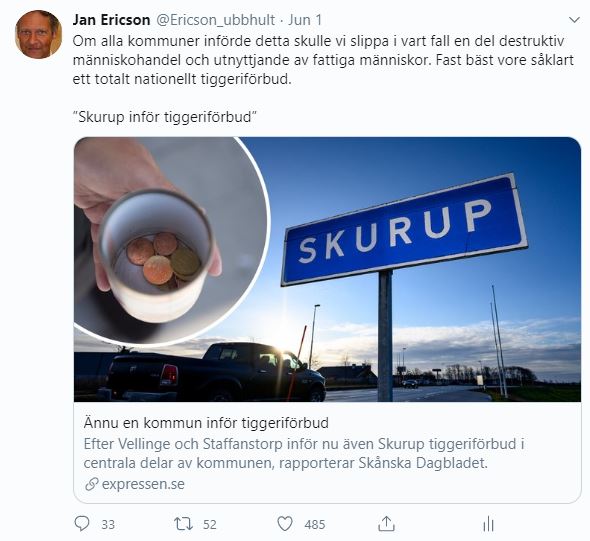
Task: Click the @Ericson_ubbhult handle
Action: coord(215,20)
